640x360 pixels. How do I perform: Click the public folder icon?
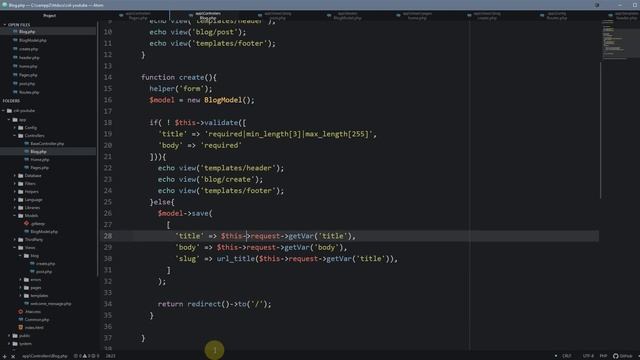coord(15,336)
